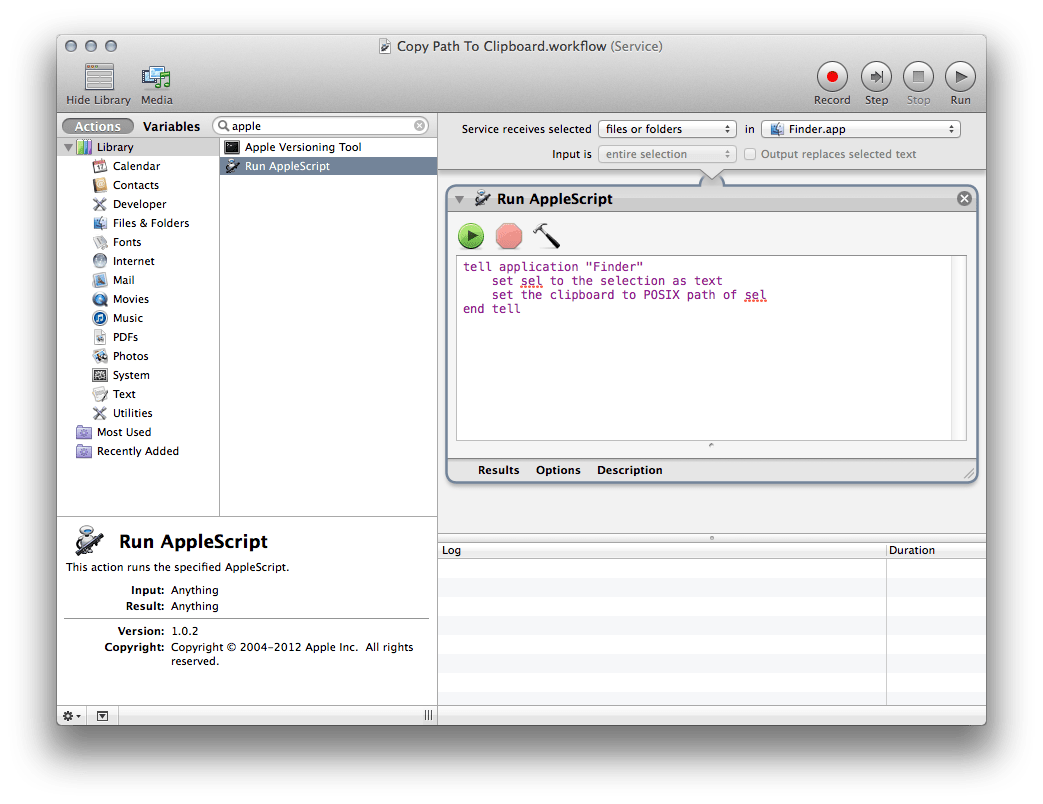Viewport: 1043px width, 804px height.
Task: Click the Step workflow button
Action: click(x=876, y=77)
